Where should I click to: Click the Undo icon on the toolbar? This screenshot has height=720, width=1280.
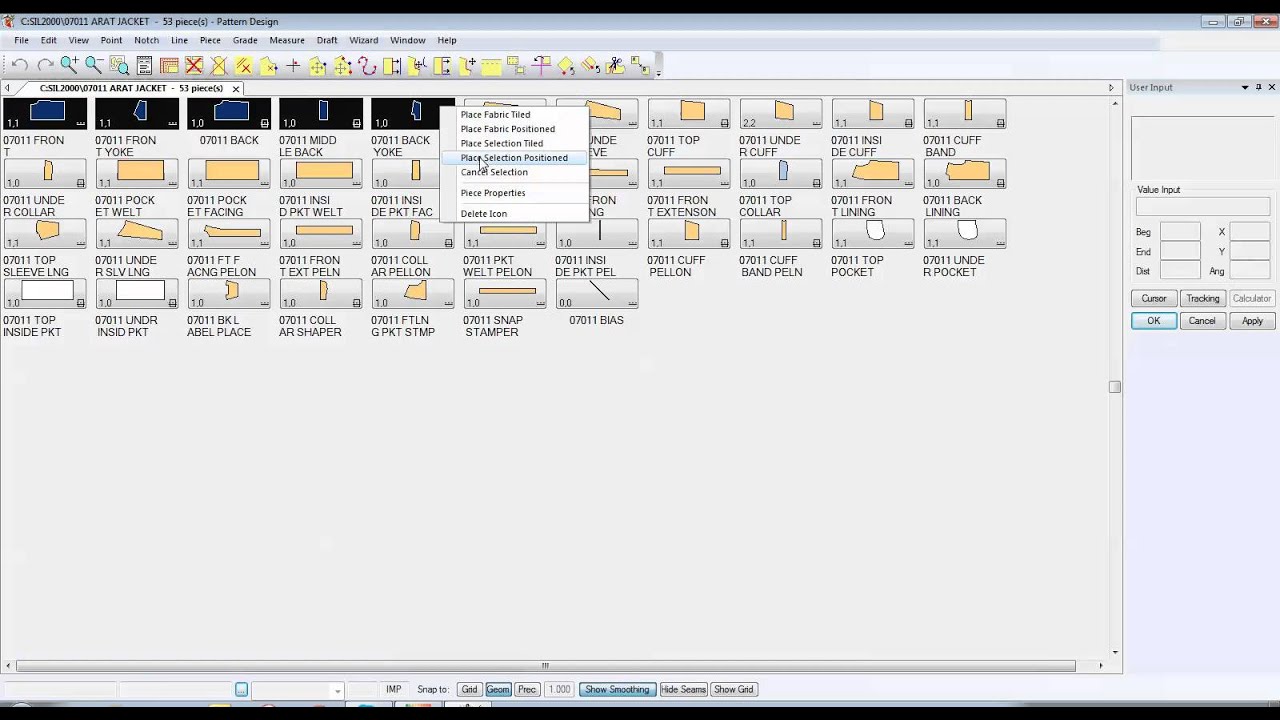pos(20,64)
